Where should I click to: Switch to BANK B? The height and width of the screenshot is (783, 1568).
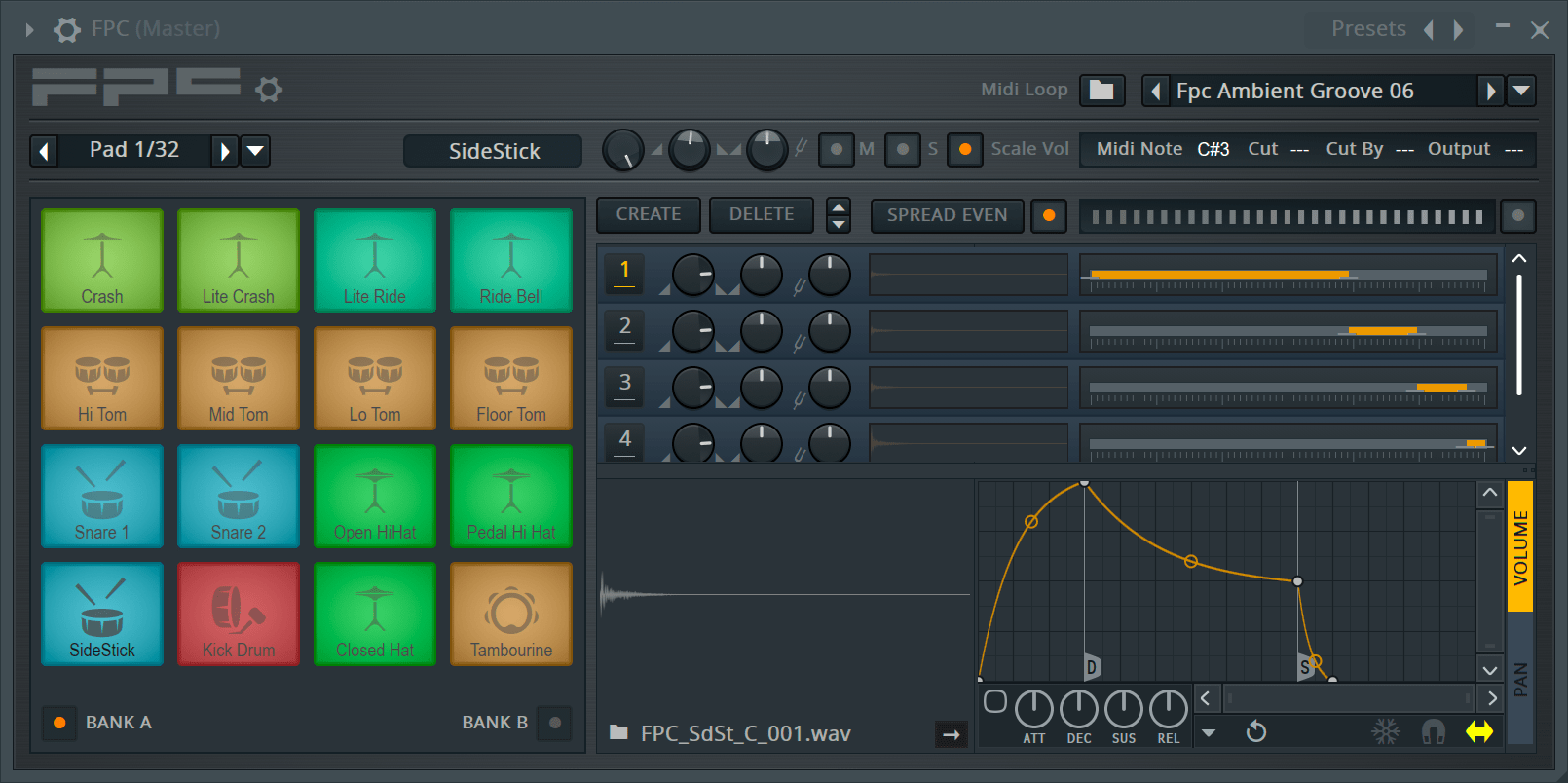click(554, 723)
